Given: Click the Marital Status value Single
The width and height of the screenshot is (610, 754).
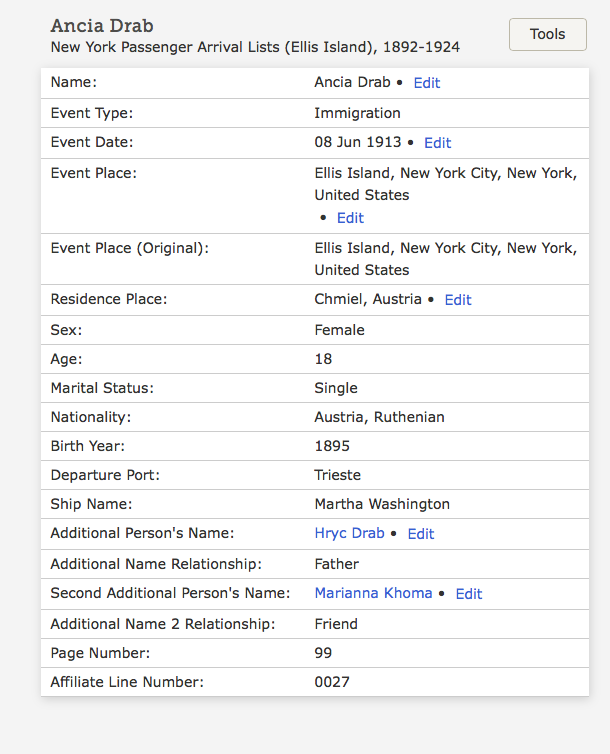Looking at the screenshot, I should 335,388.
